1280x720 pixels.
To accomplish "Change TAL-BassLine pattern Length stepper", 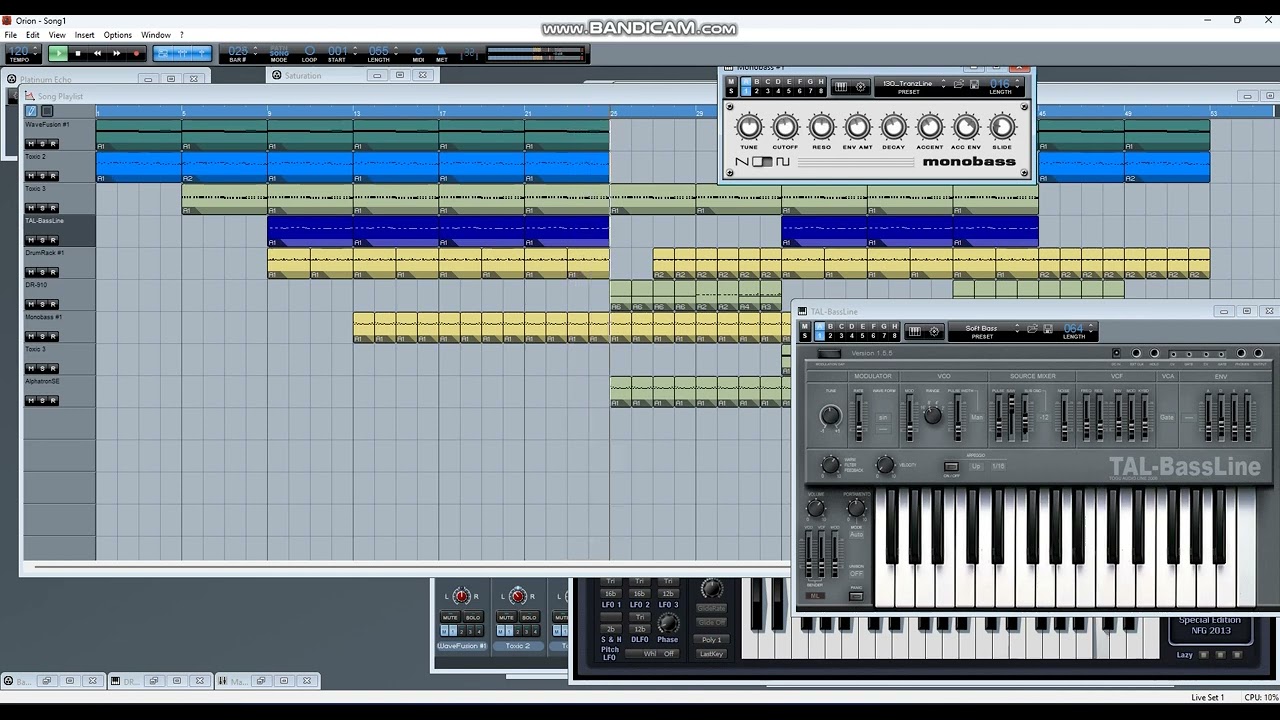I will 1091,328.
